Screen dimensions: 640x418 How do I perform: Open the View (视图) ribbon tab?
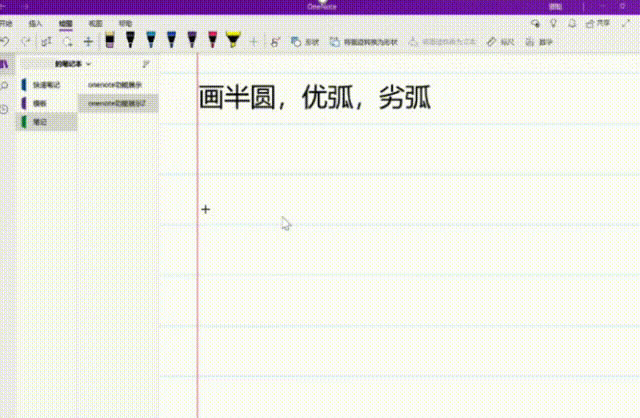pyautogui.click(x=96, y=24)
